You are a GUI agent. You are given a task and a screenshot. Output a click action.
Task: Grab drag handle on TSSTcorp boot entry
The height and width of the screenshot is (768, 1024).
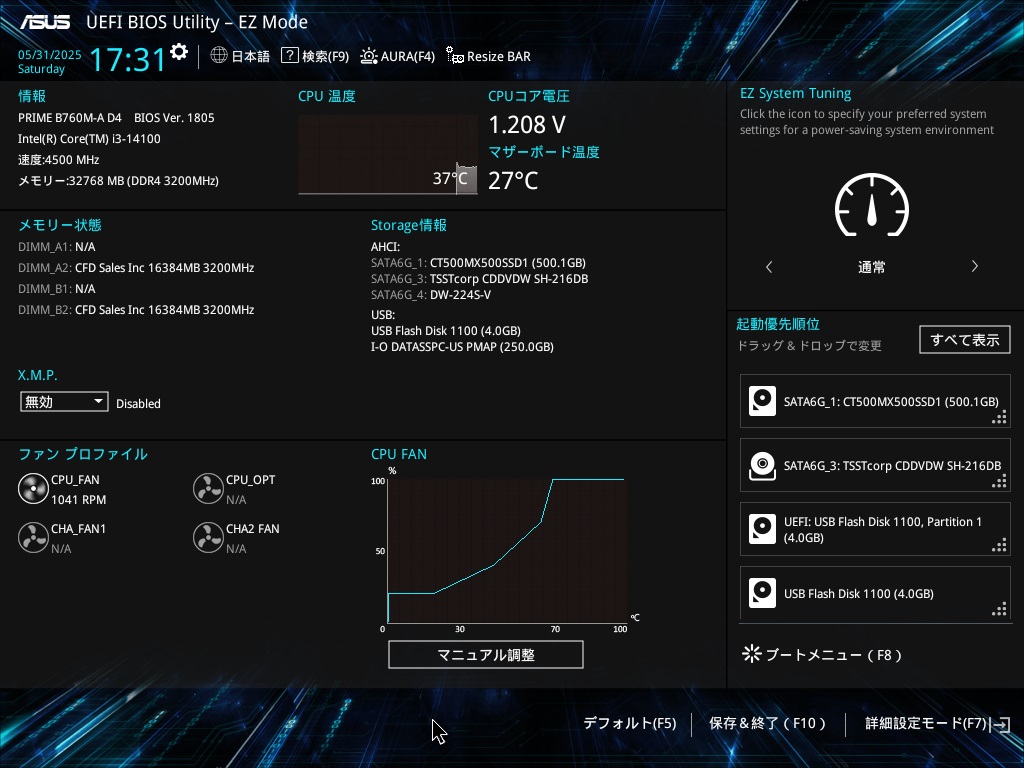999,481
